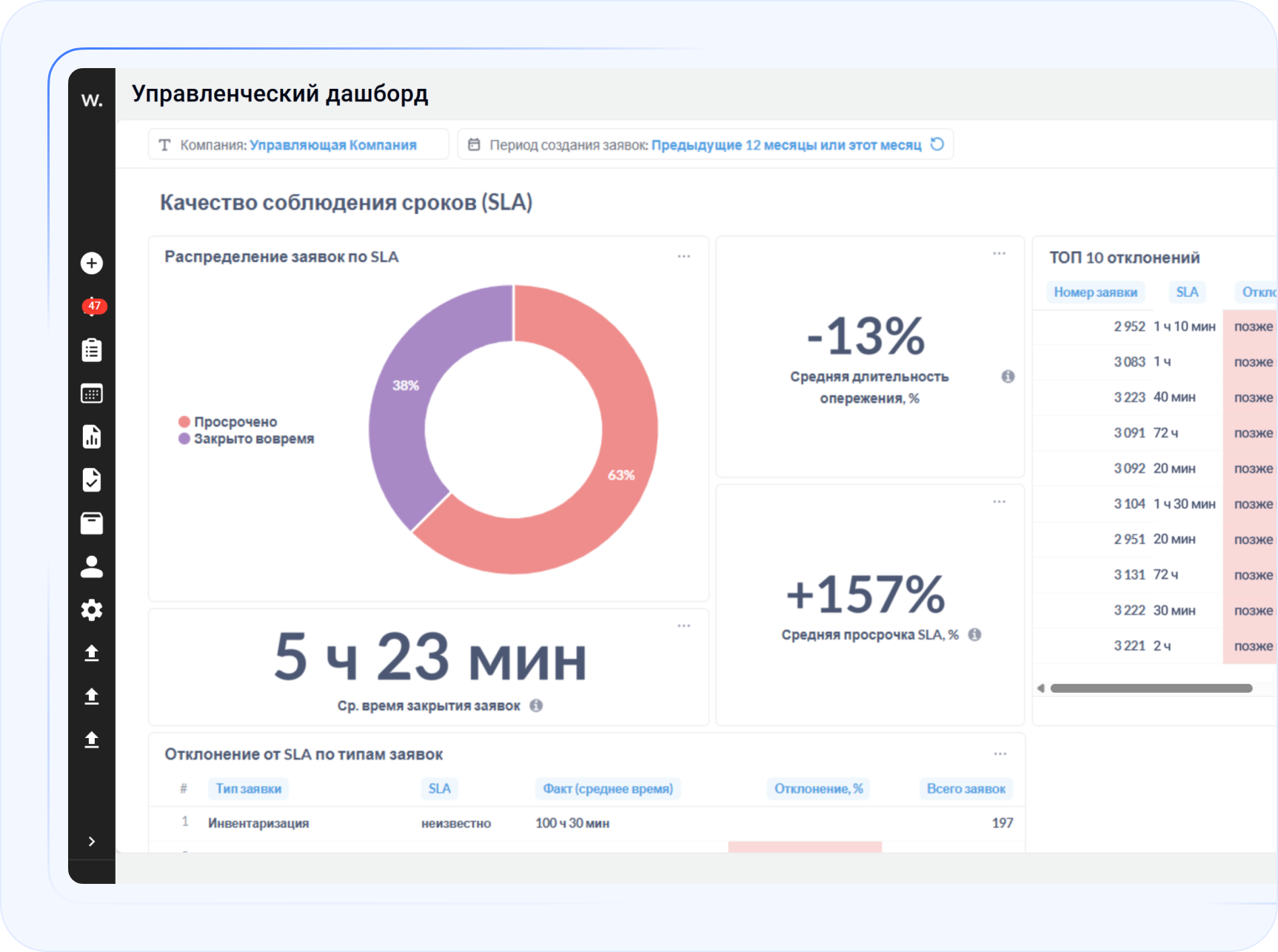Refresh the request creation period filter
The height and width of the screenshot is (952, 1278).
click(x=937, y=144)
